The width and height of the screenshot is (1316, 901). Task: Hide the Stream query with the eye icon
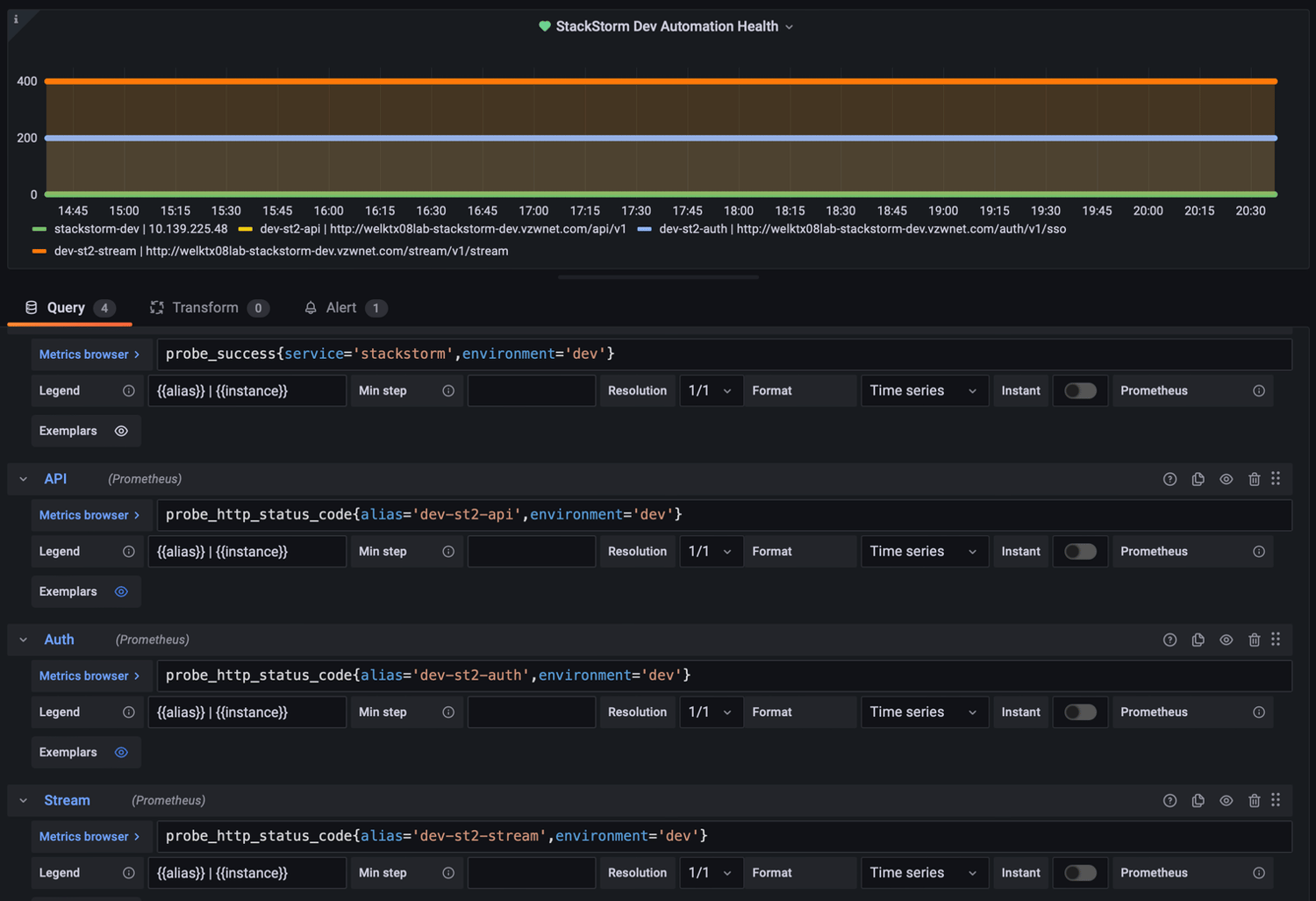point(1226,800)
